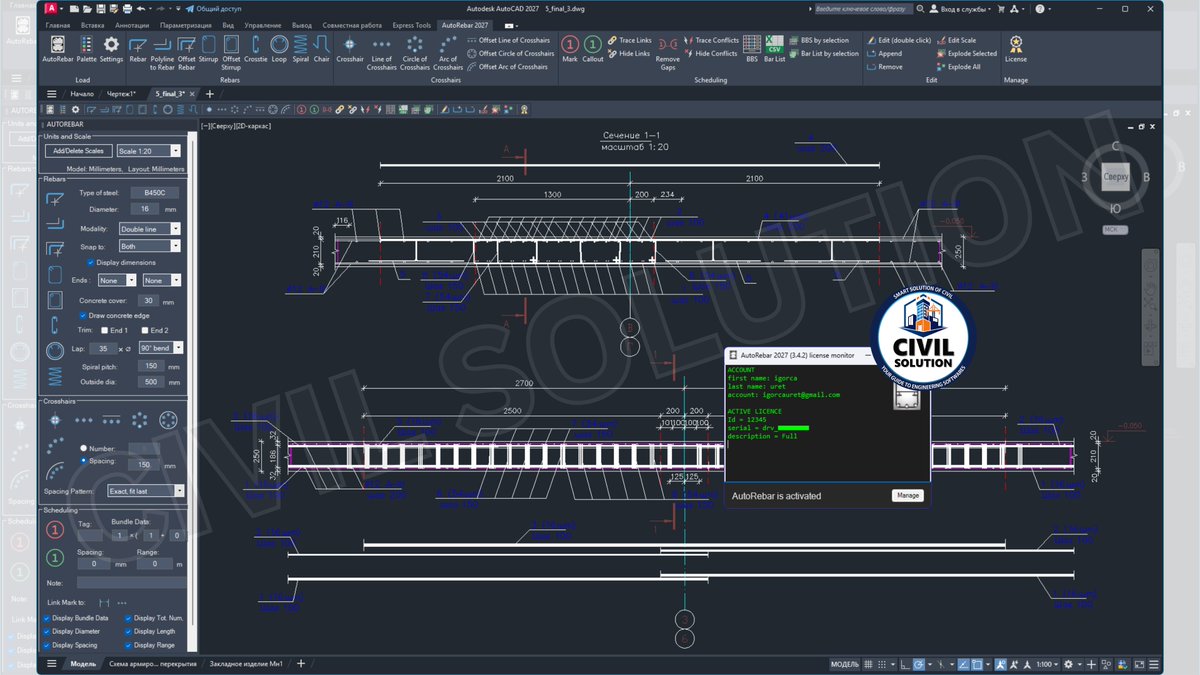This screenshot has width=1200, height=675.
Task: Select the Spiral tool in ribbon
Action: click(x=301, y=51)
